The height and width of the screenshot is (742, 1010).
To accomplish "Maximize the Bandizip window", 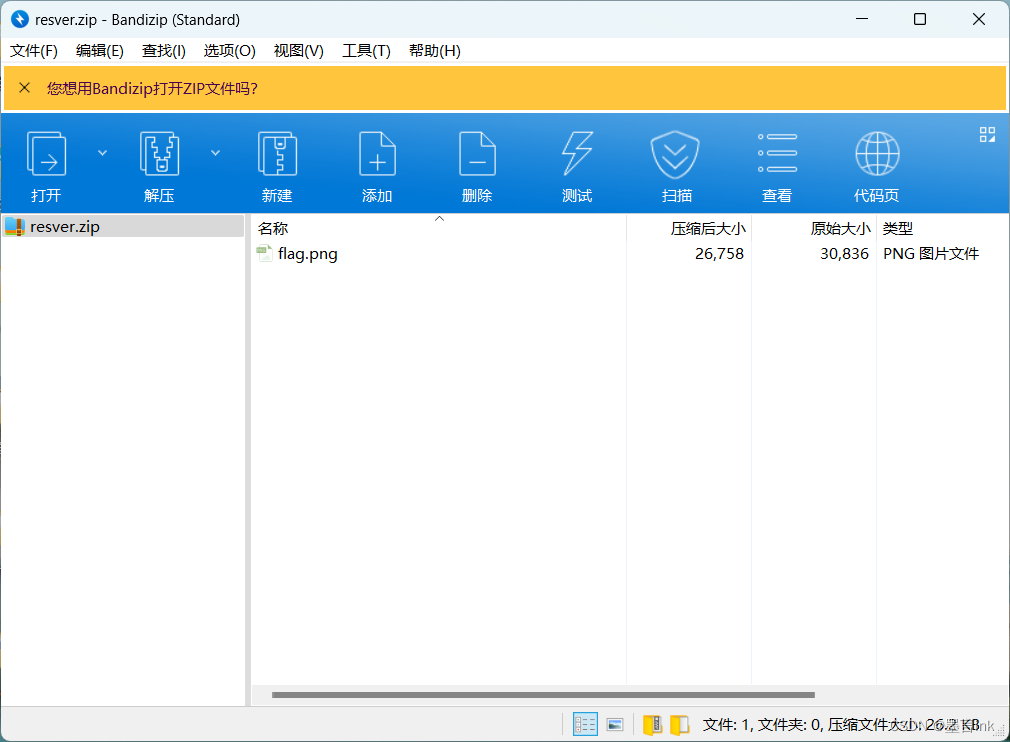I will coord(920,19).
